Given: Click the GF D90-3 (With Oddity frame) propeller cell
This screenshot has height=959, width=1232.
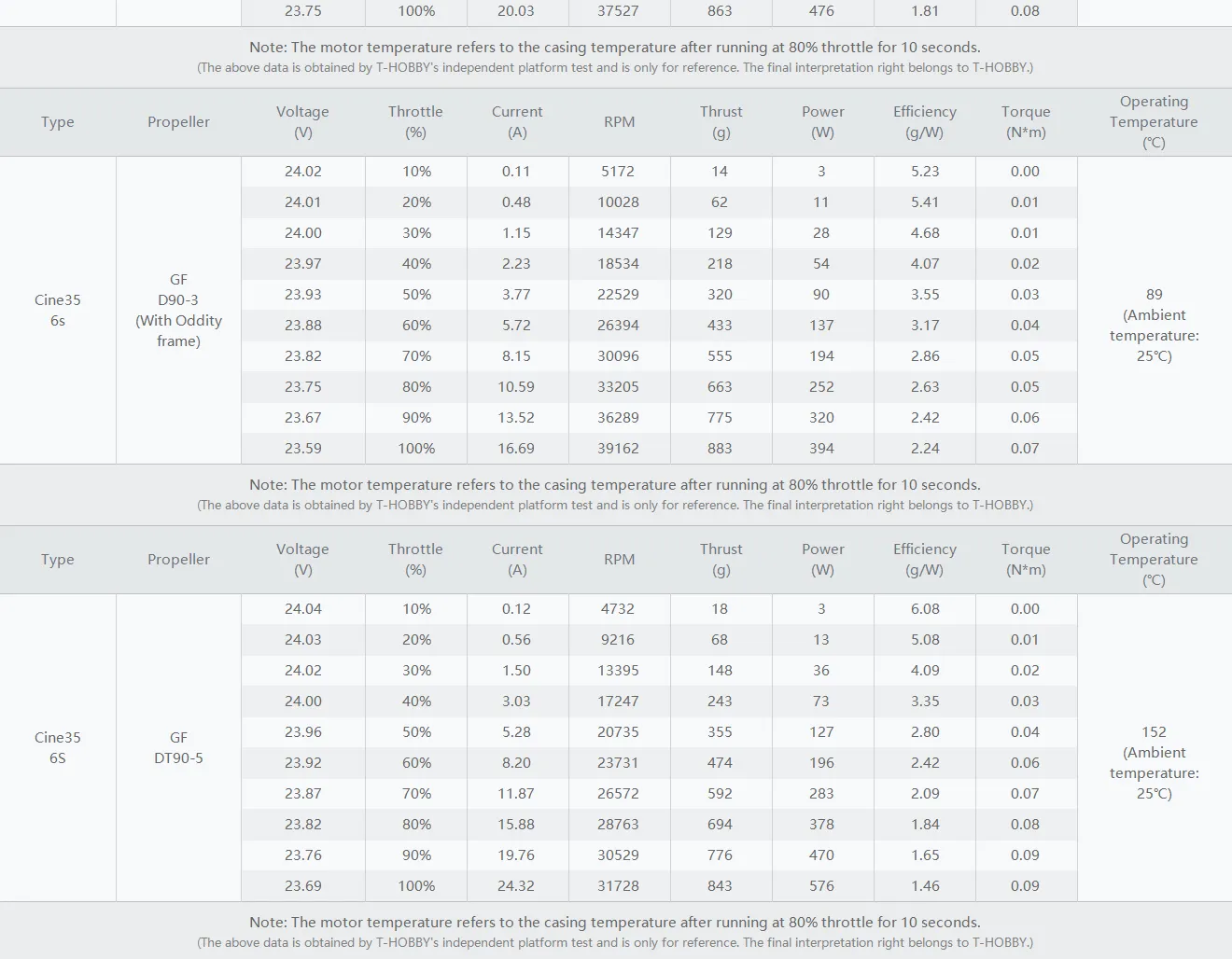Looking at the screenshot, I should click(x=178, y=310).
